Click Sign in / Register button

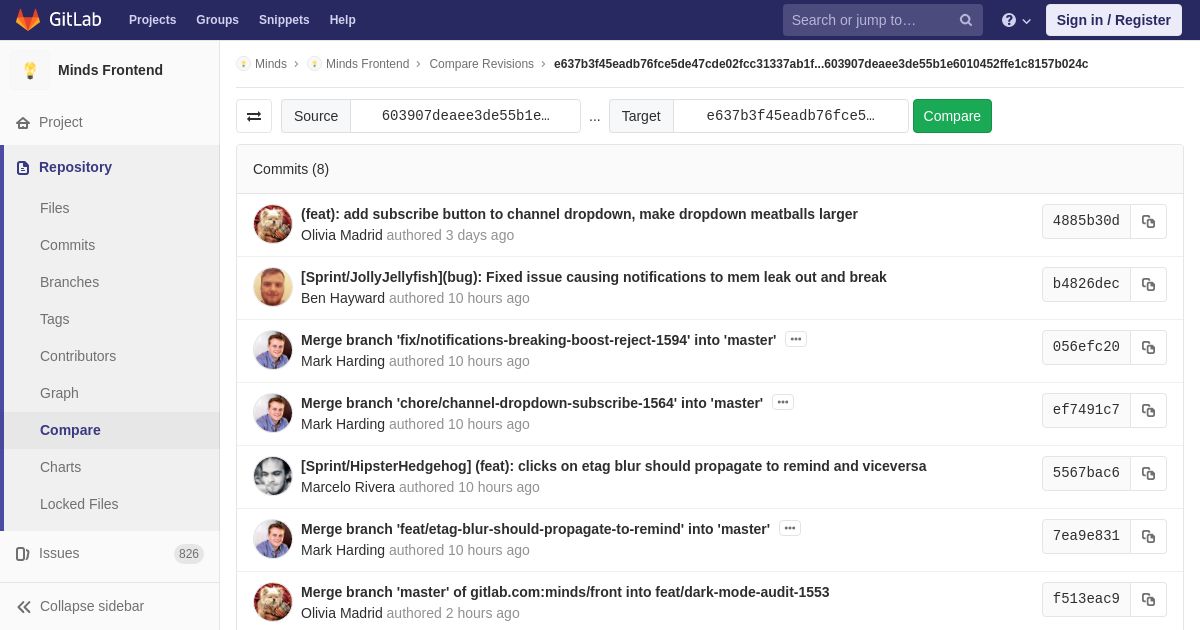(1113, 20)
